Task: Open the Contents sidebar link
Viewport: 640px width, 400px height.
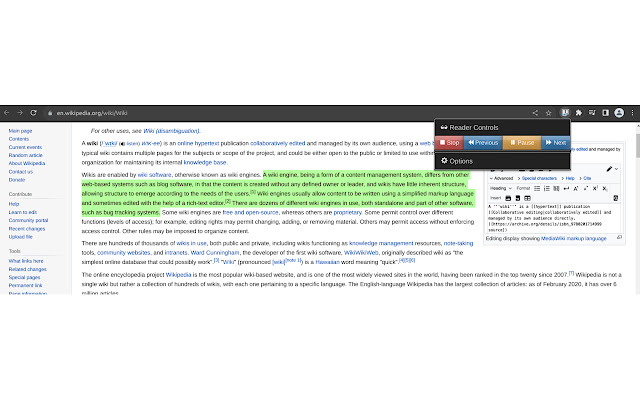Action: [19, 139]
